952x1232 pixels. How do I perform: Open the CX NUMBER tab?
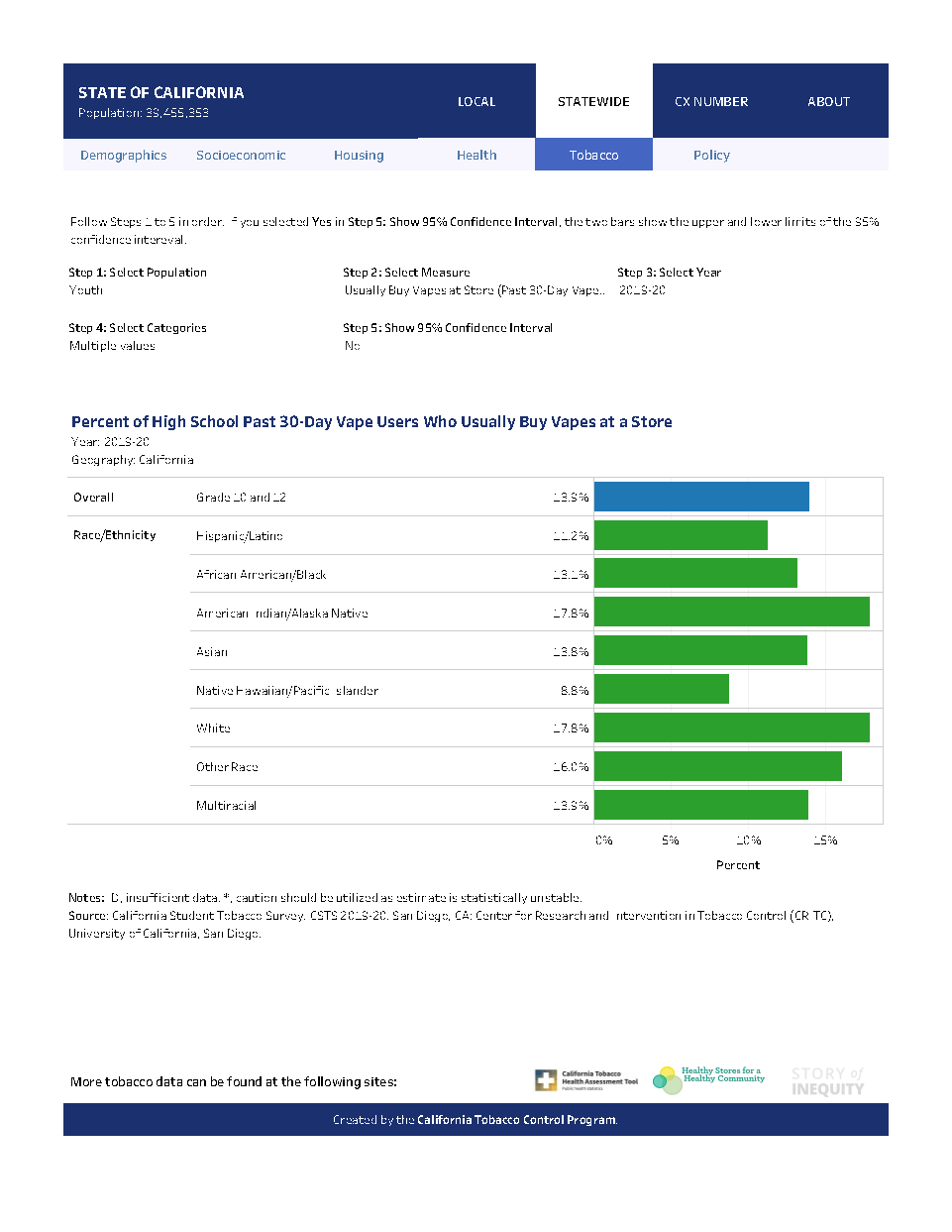click(x=711, y=101)
